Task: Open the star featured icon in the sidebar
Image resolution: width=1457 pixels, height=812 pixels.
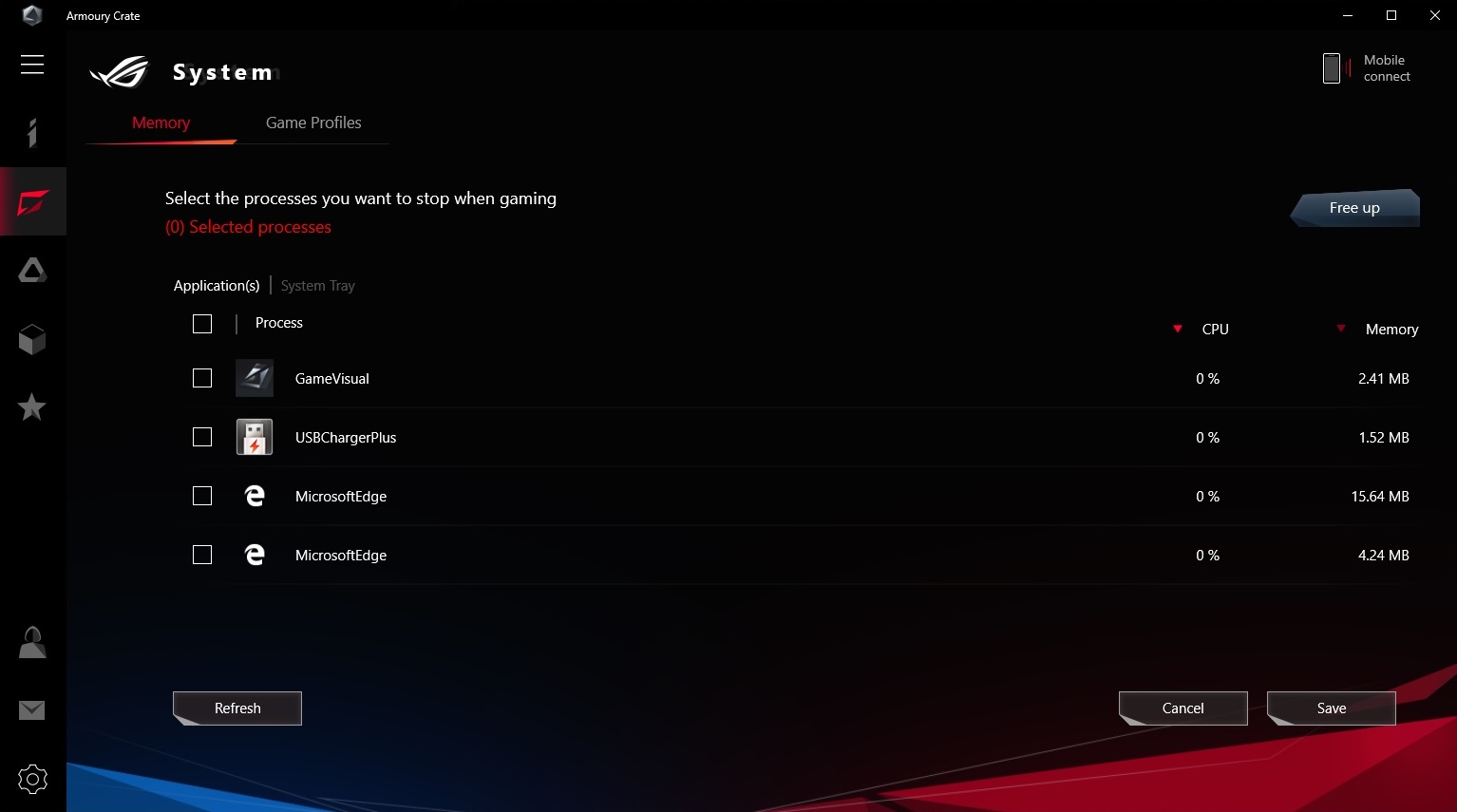Action: click(32, 407)
